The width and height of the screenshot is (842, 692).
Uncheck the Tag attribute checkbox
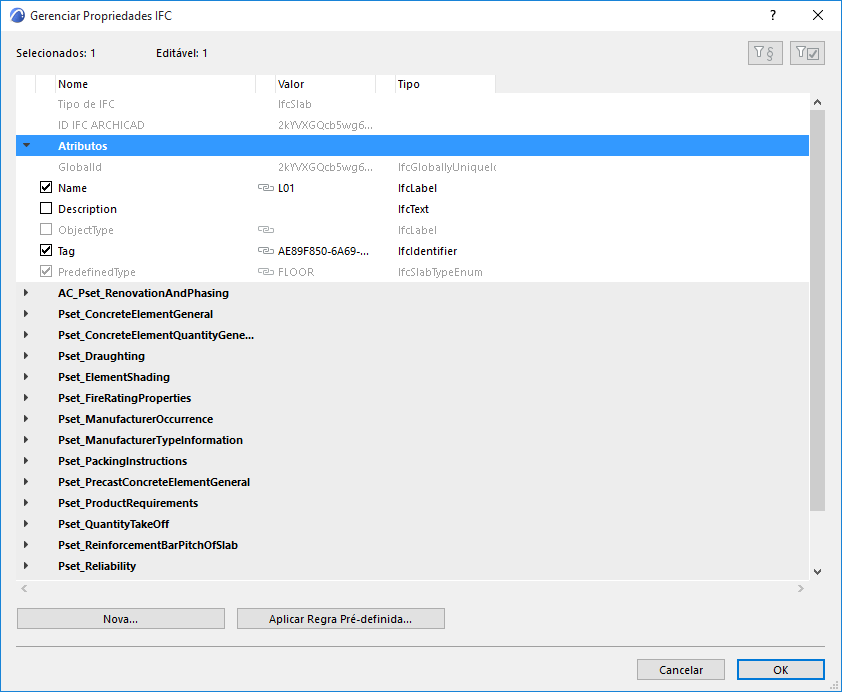pos(46,250)
